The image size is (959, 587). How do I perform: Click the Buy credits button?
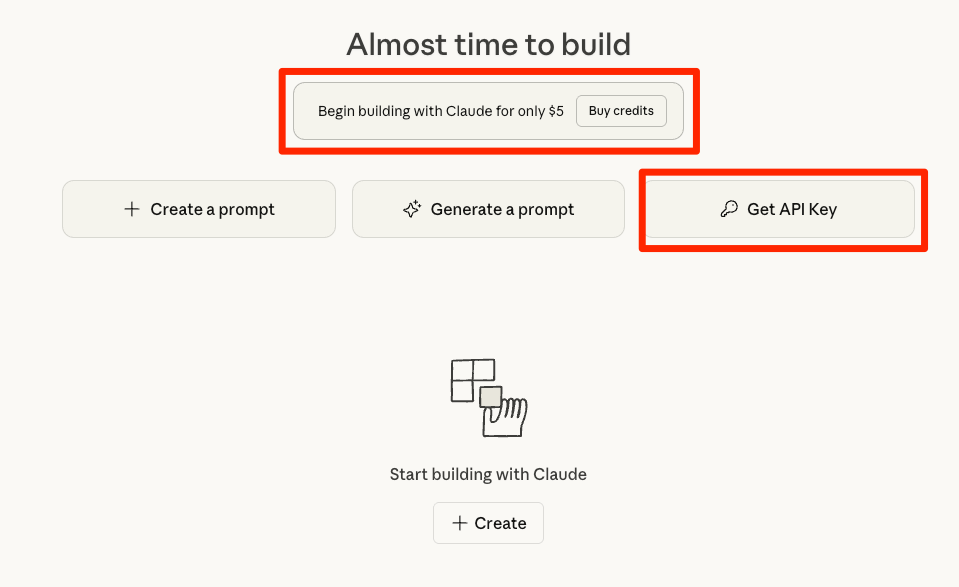pyautogui.click(x=621, y=111)
